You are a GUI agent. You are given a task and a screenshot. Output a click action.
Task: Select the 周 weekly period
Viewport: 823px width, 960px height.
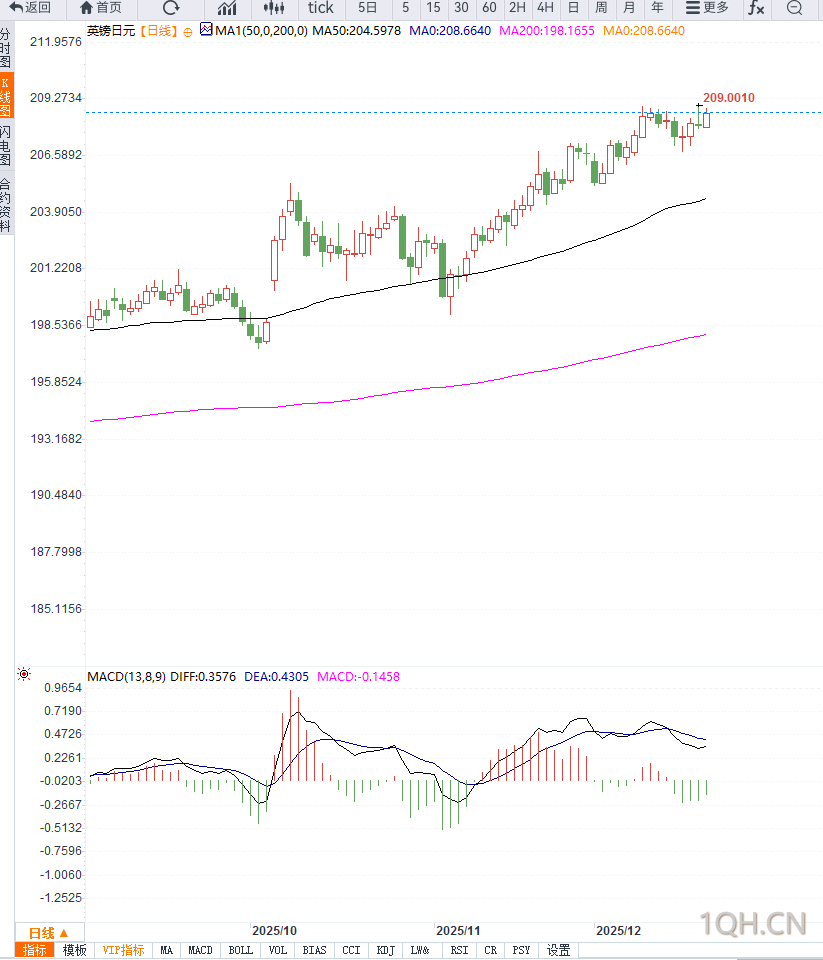click(x=601, y=8)
